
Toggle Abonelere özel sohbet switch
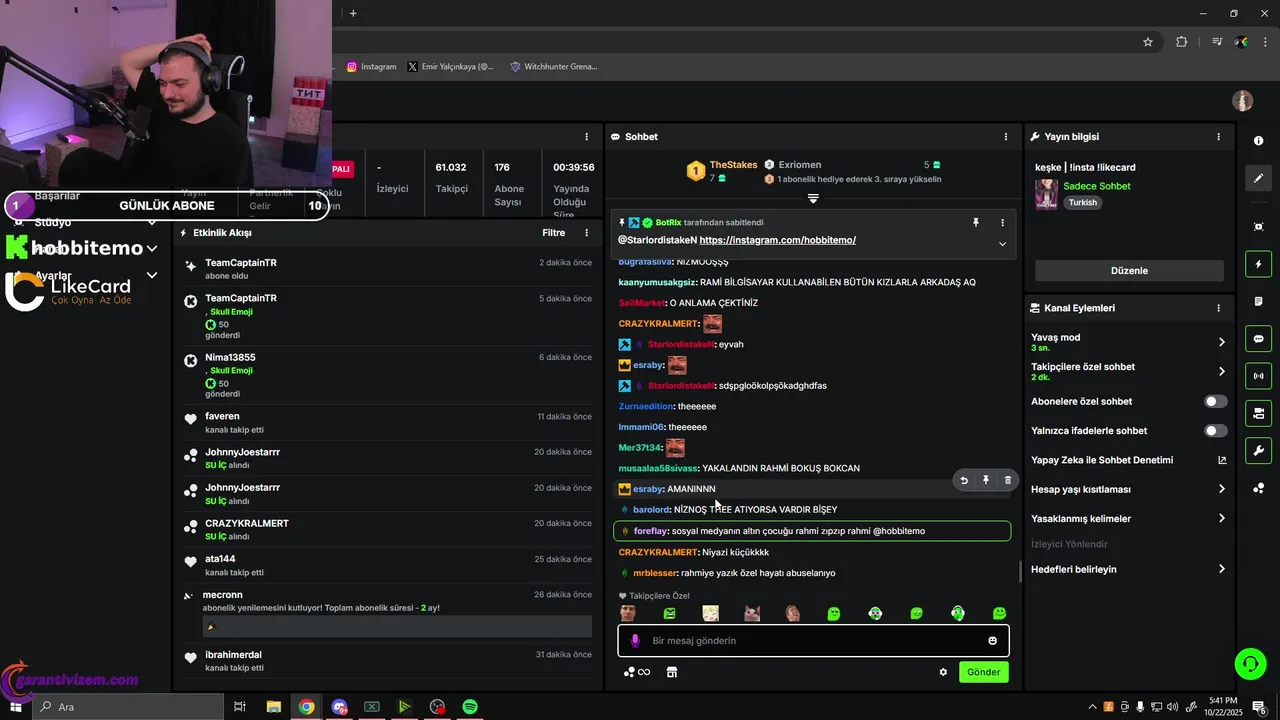pos(1216,401)
